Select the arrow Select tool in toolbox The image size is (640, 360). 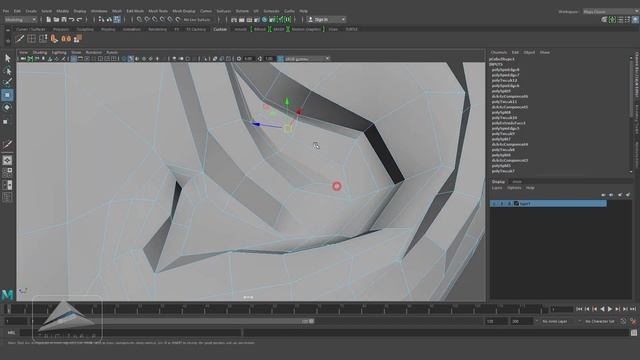tap(7, 58)
